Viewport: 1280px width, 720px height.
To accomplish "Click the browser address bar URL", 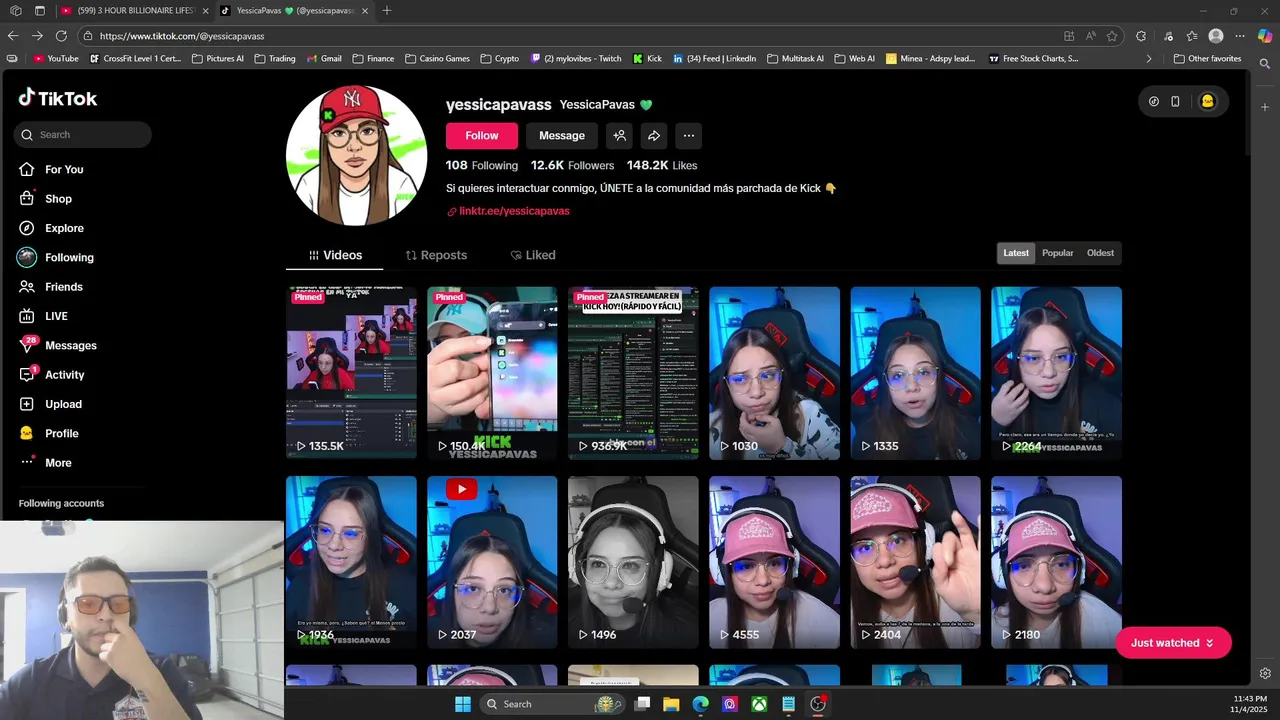I will [x=182, y=36].
